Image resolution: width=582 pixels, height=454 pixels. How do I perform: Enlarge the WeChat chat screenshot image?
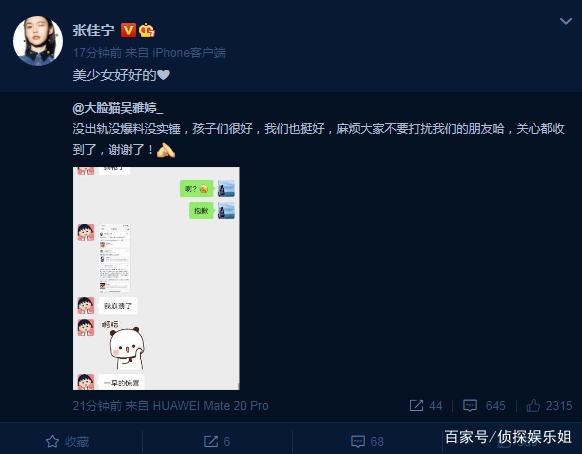click(156, 278)
